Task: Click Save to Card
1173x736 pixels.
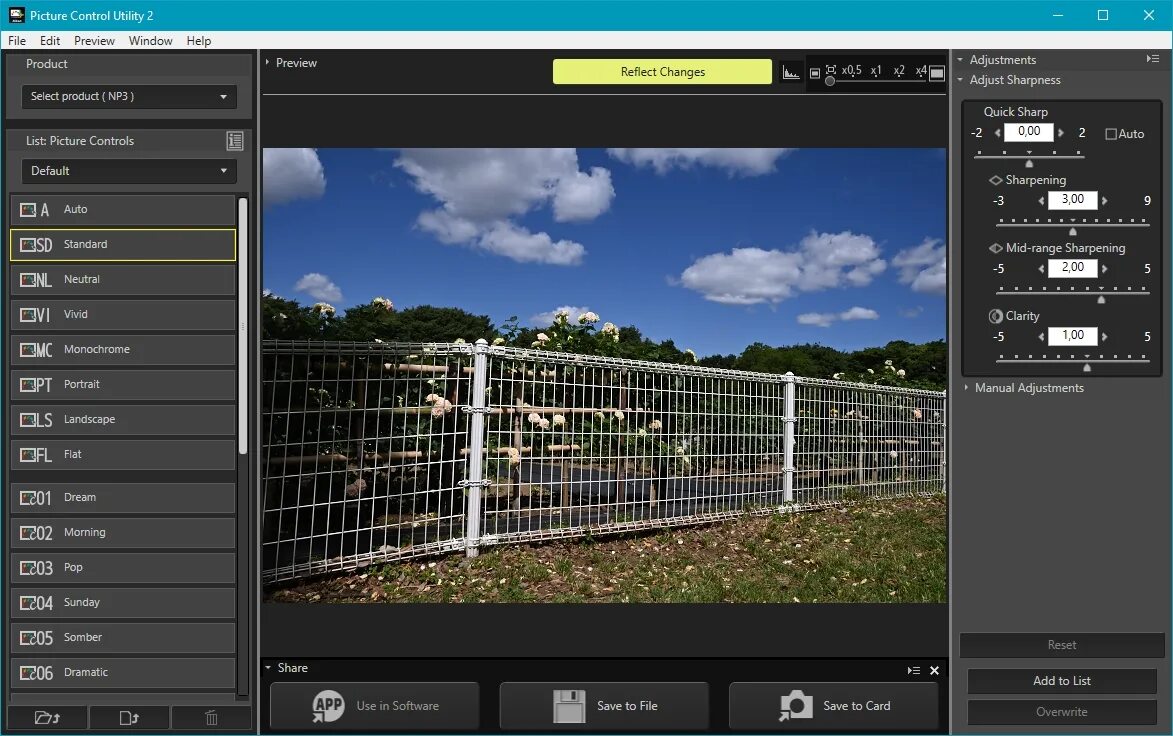Action: click(833, 705)
